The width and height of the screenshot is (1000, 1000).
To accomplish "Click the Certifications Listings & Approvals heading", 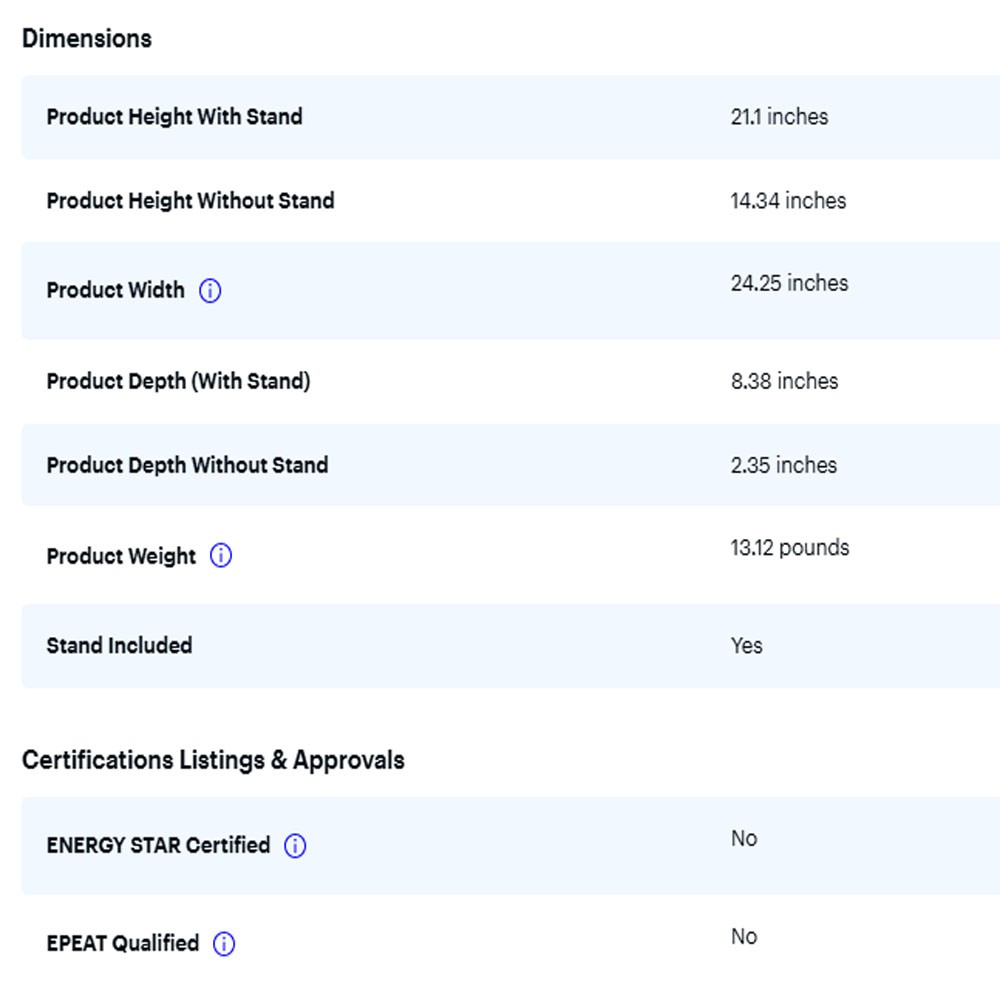I will (x=213, y=760).
